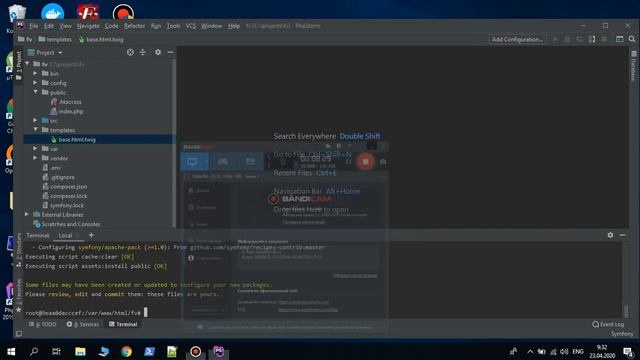Select the Local terminal tab

click(65, 236)
